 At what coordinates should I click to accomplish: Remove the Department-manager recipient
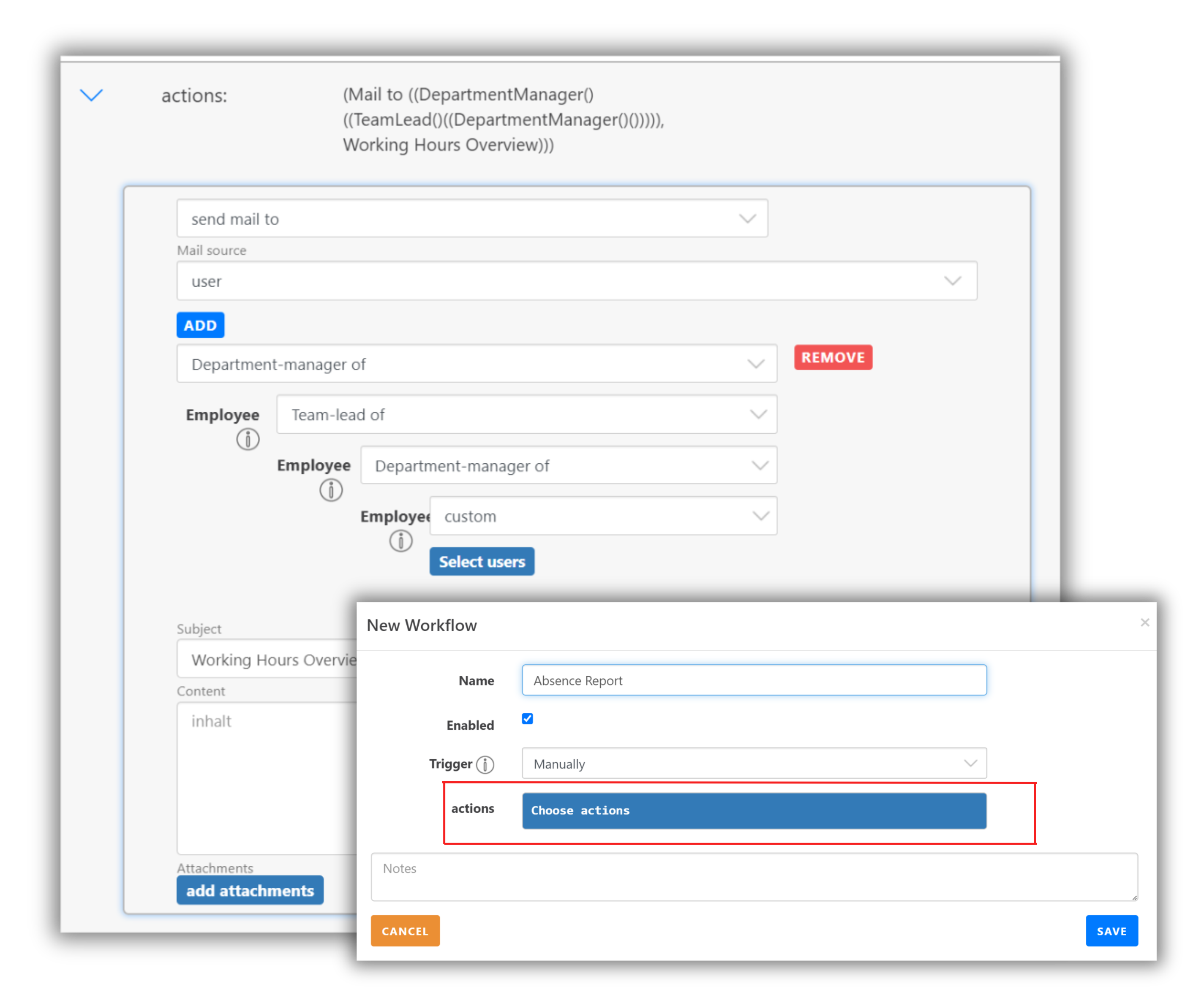(x=833, y=357)
